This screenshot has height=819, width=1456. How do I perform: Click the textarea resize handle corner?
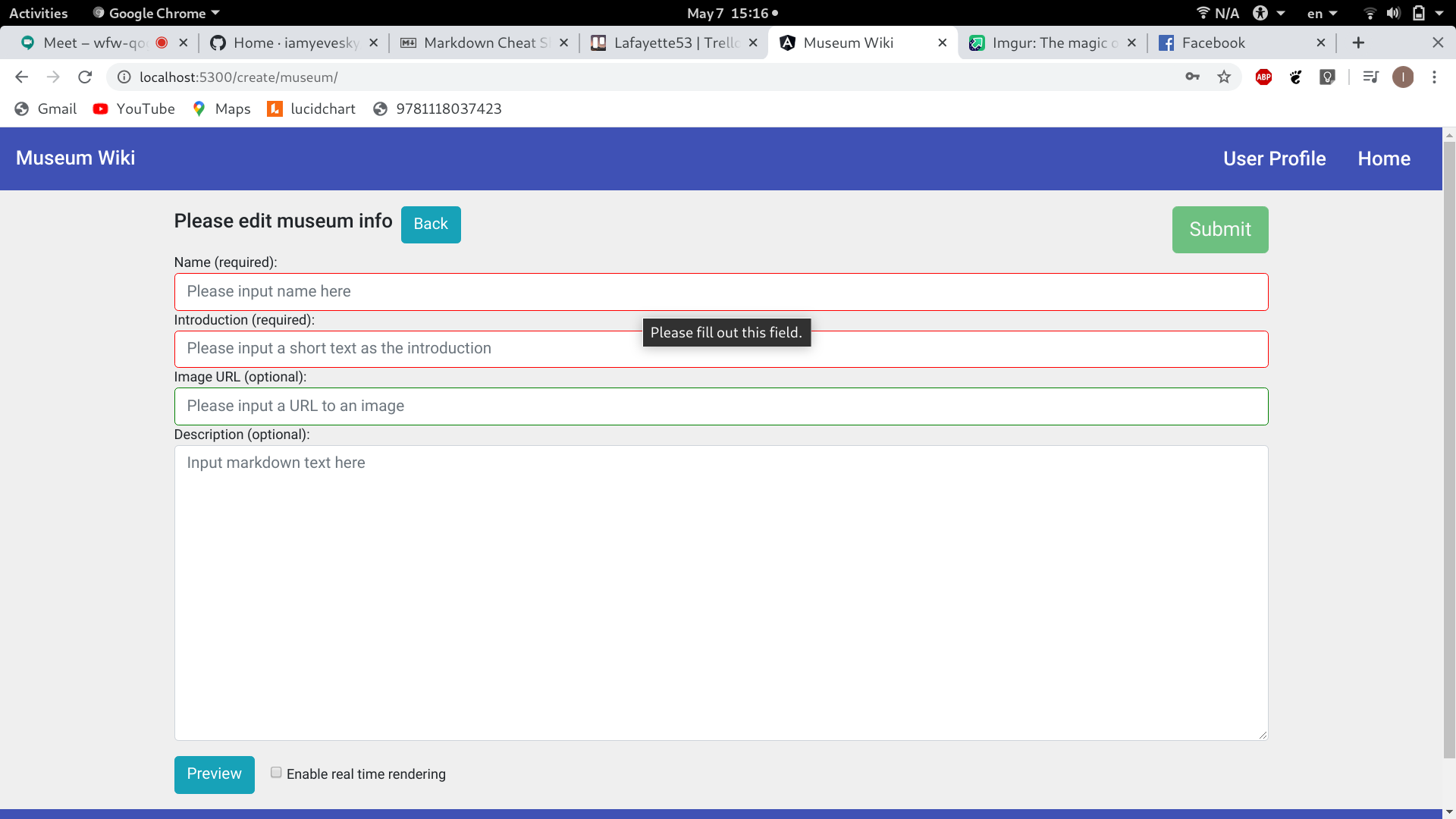(x=1263, y=735)
